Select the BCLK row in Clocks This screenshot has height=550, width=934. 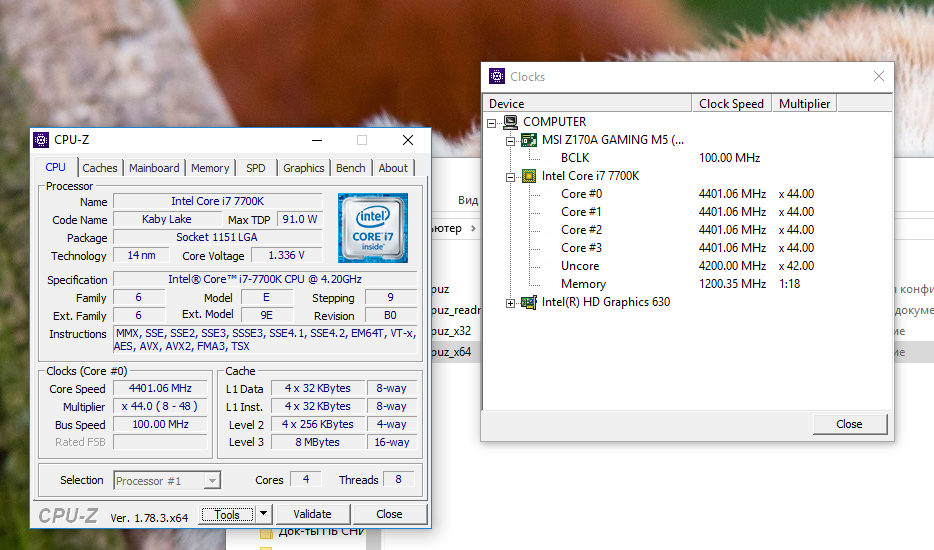pos(575,158)
